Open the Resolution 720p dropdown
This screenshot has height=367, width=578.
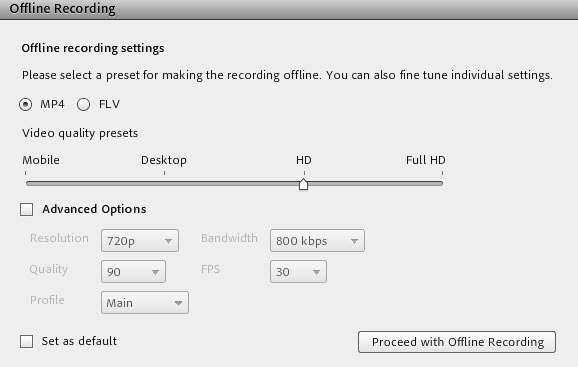[140, 241]
